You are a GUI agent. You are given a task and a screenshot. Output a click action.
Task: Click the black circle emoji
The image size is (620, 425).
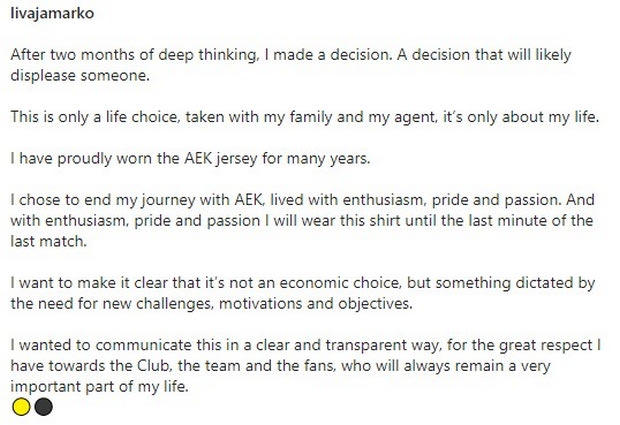[x=42, y=407]
